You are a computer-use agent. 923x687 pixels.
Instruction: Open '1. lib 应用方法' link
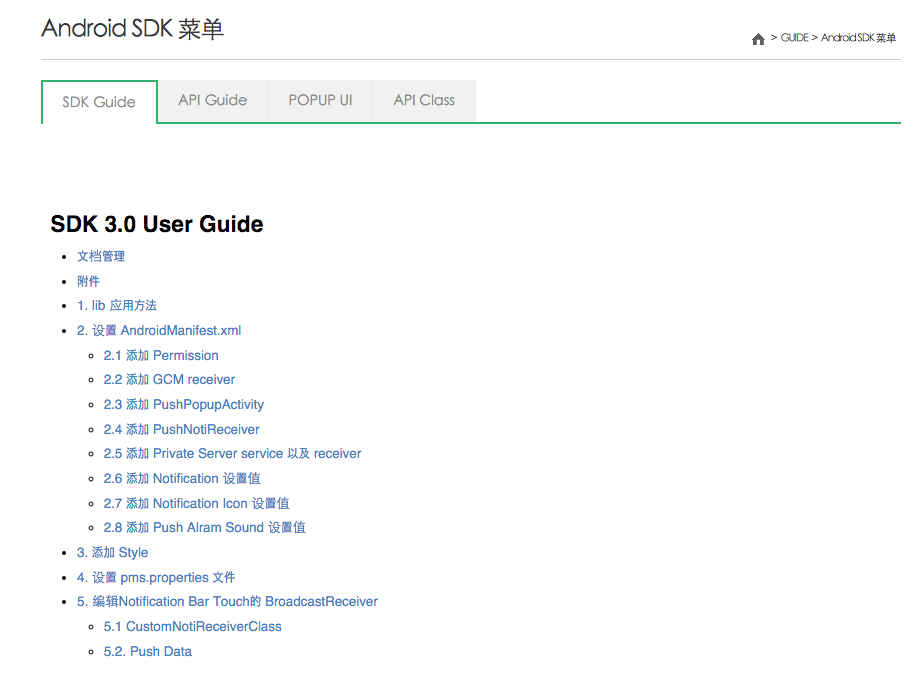117,306
